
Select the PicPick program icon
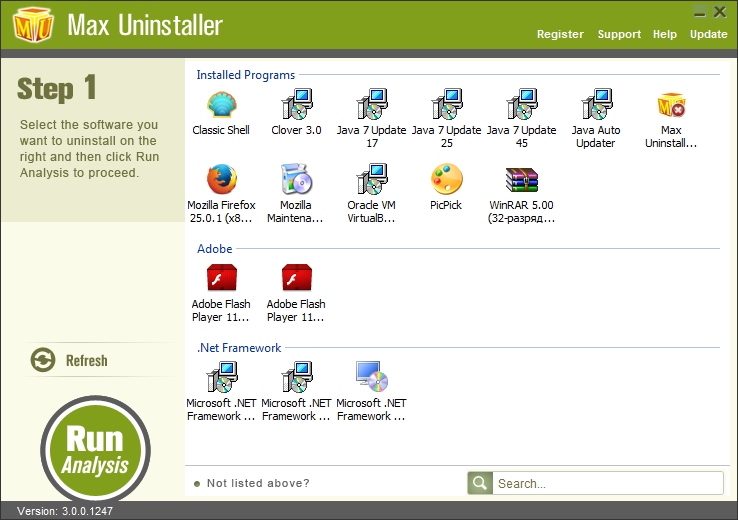pos(446,180)
